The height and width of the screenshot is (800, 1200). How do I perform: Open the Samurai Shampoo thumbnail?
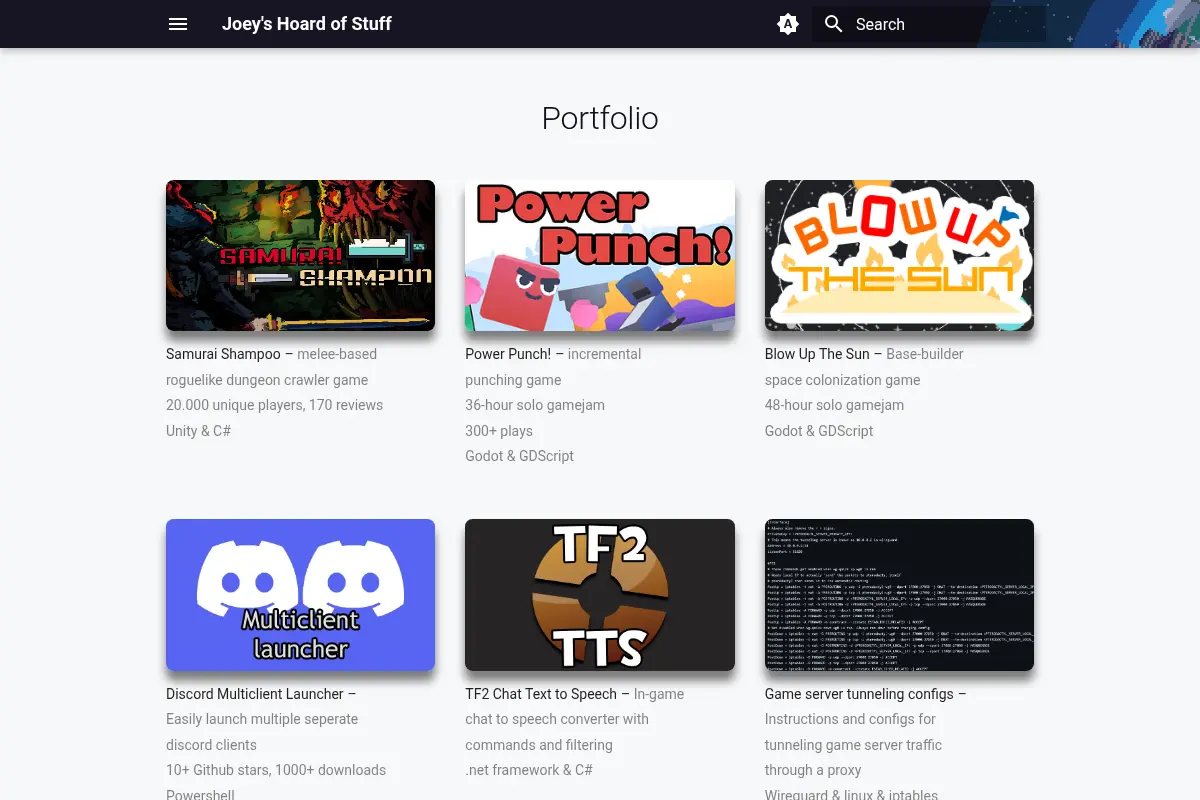click(x=300, y=255)
